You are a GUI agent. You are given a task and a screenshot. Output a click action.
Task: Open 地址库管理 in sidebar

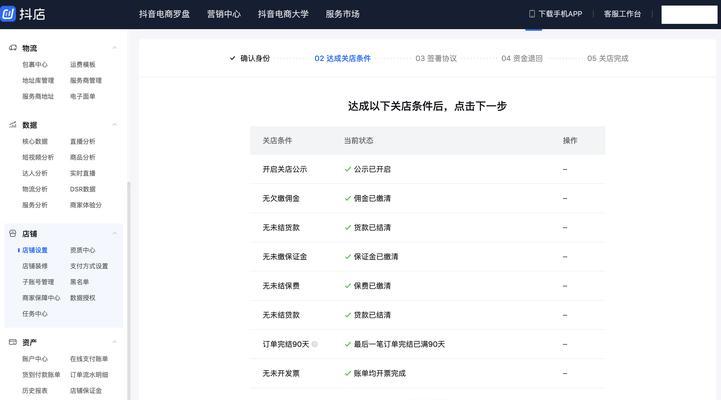[38, 80]
